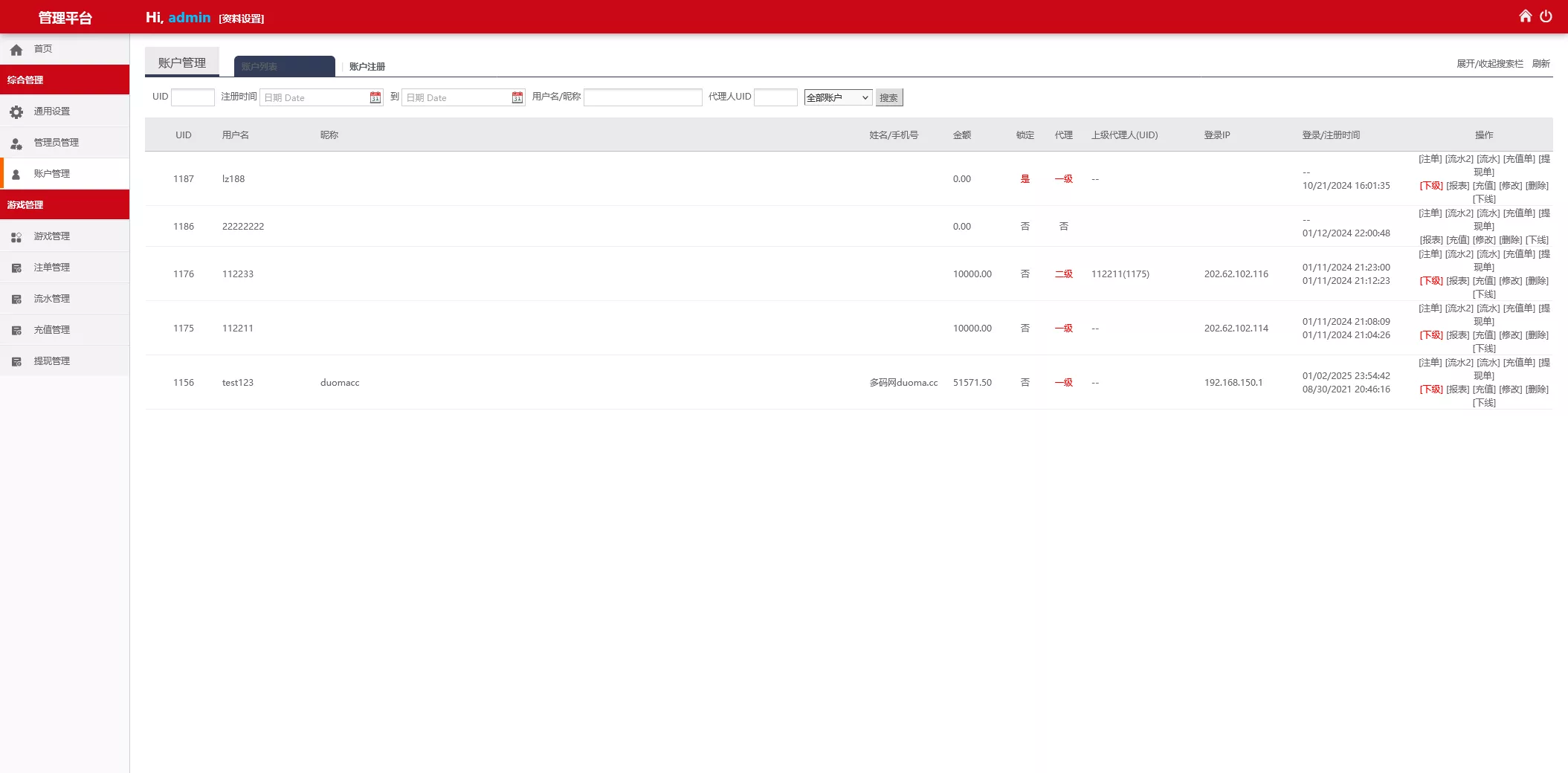The height and width of the screenshot is (773, 1568).
Task: Open [资料设置] profile settings link
Action: [x=242, y=19]
